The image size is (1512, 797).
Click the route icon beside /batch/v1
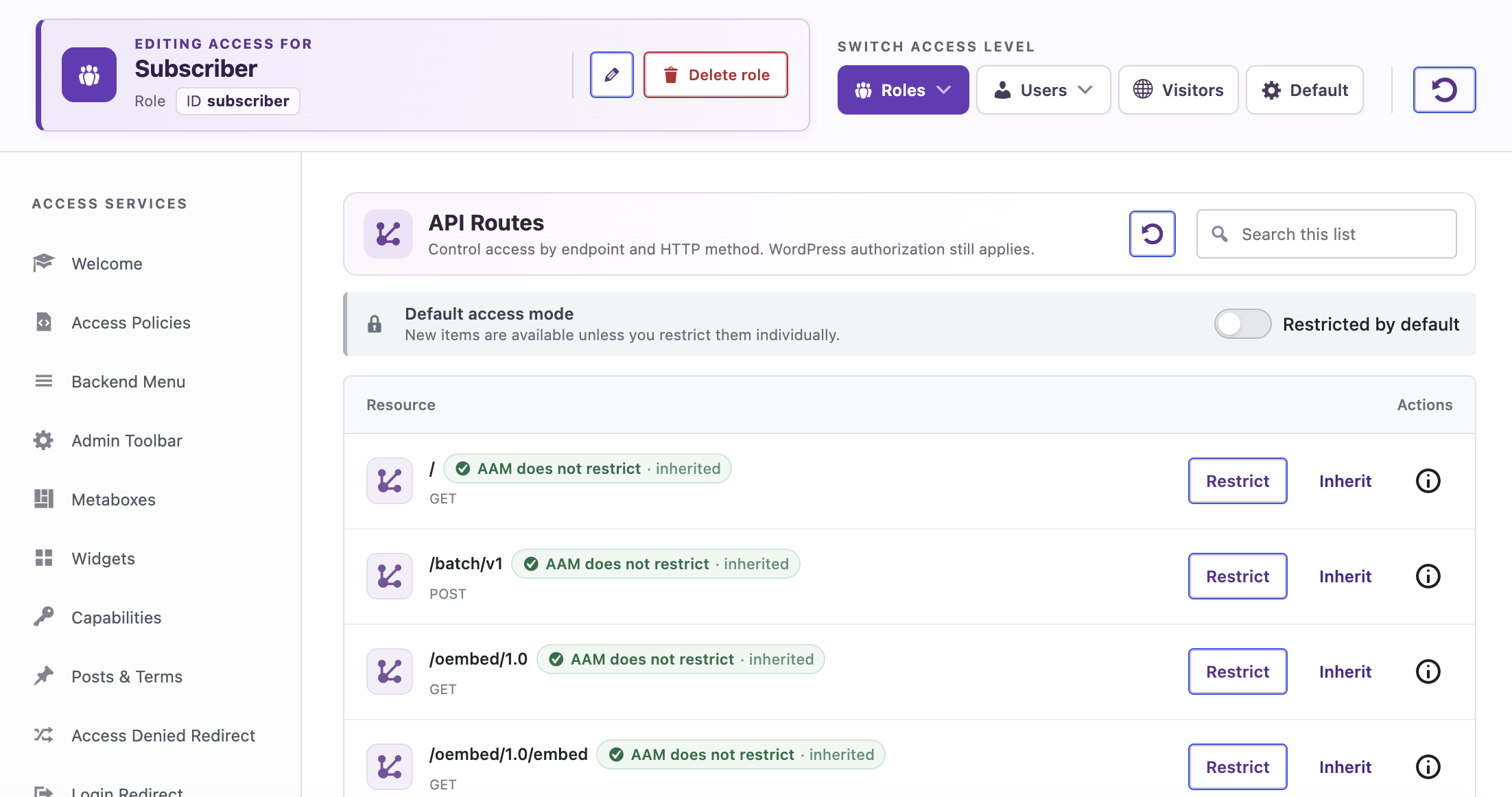[x=390, y=576]
